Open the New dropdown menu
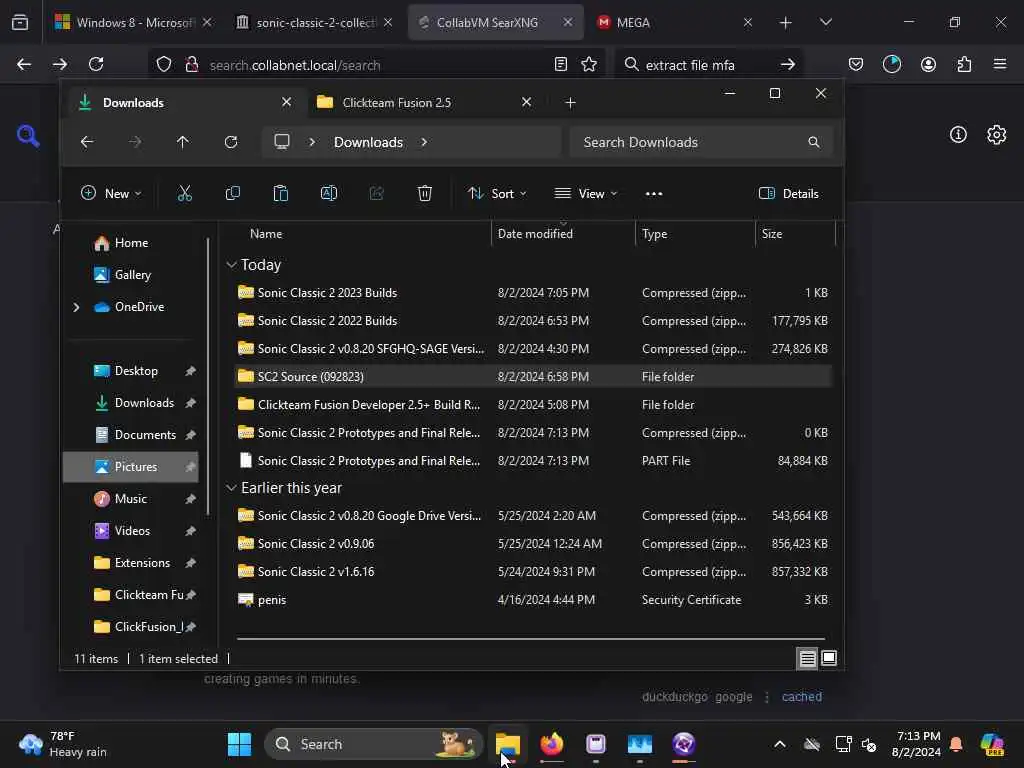 [x=110, y=193]
